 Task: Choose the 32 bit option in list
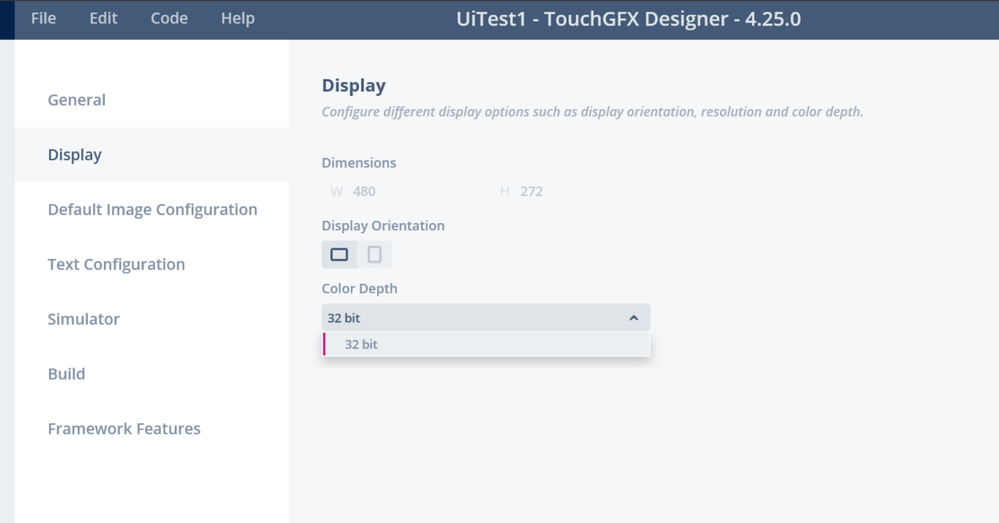pos(486,345)
